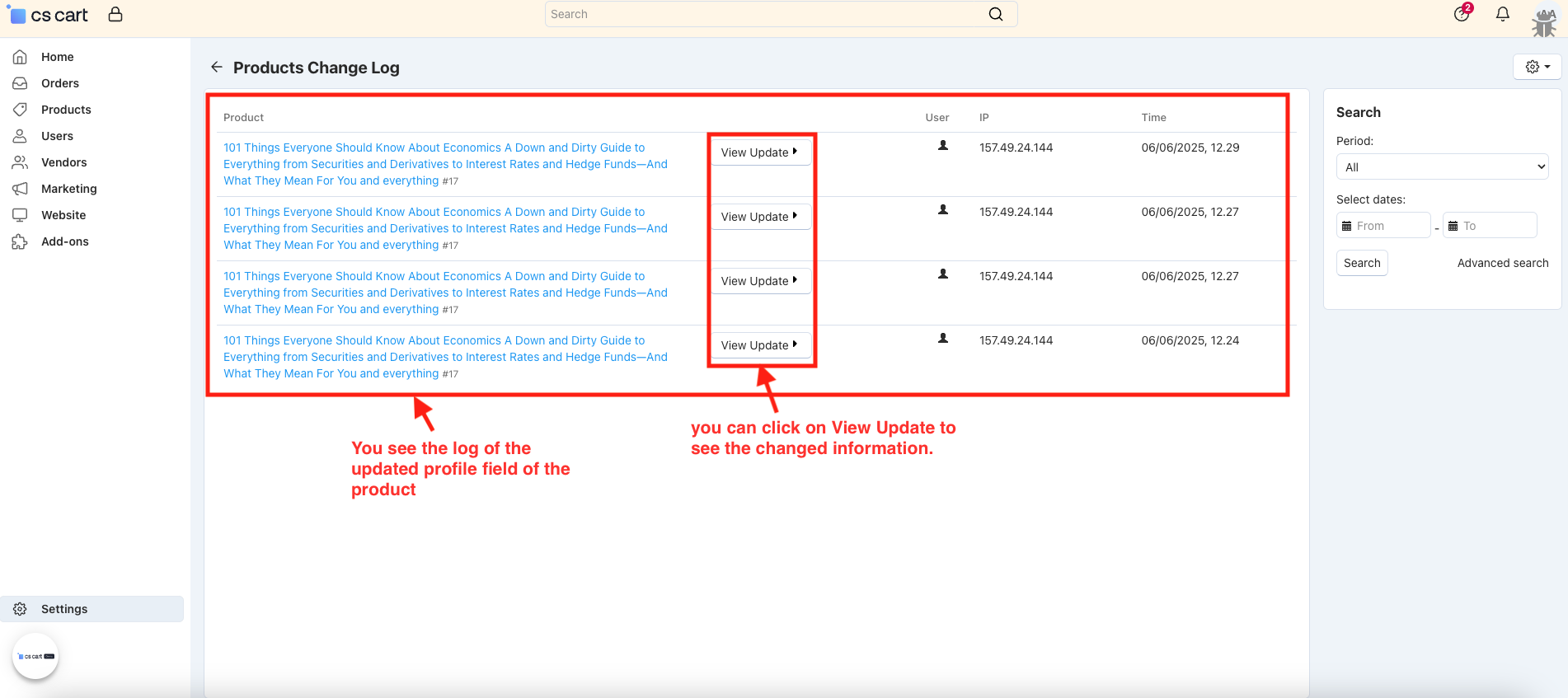
Task: Click the Add-ons puzzle icon in sidebar
Action: click(20, 241)
